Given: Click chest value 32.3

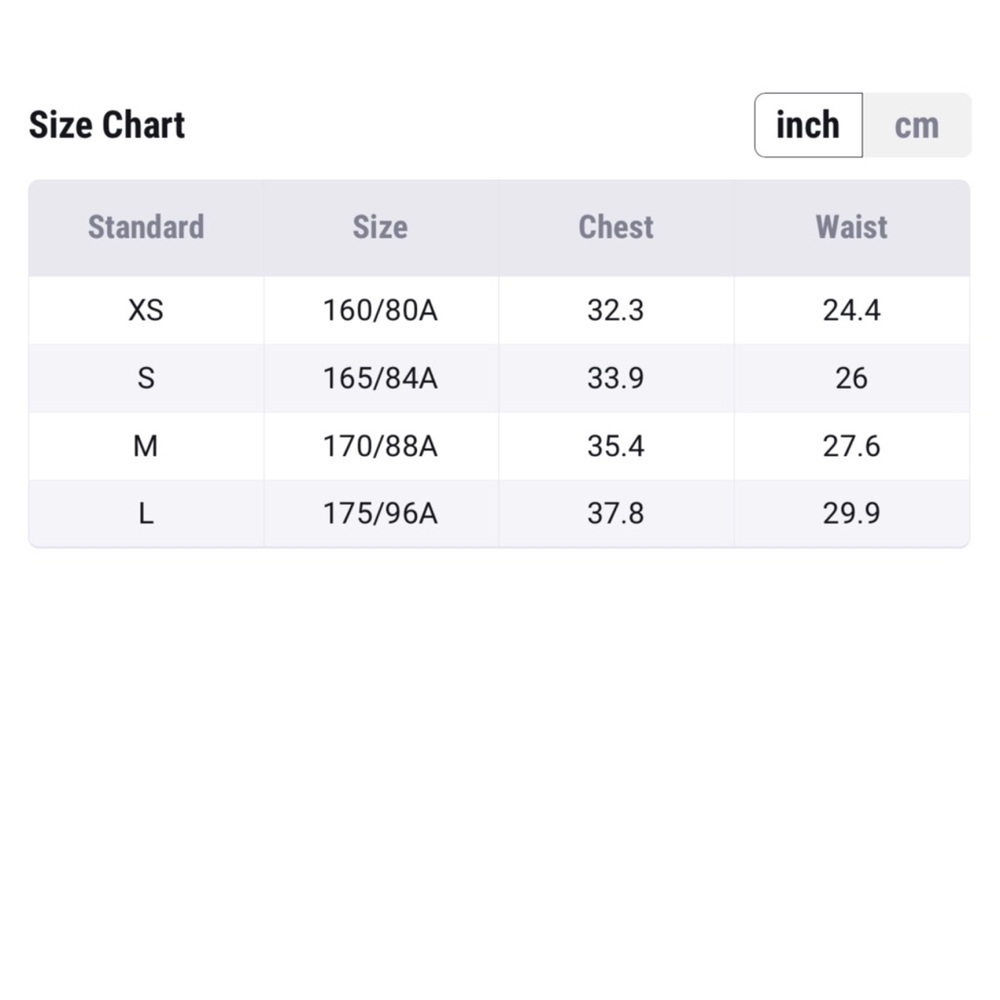Looking at the screenshot, I should [616, 311].
